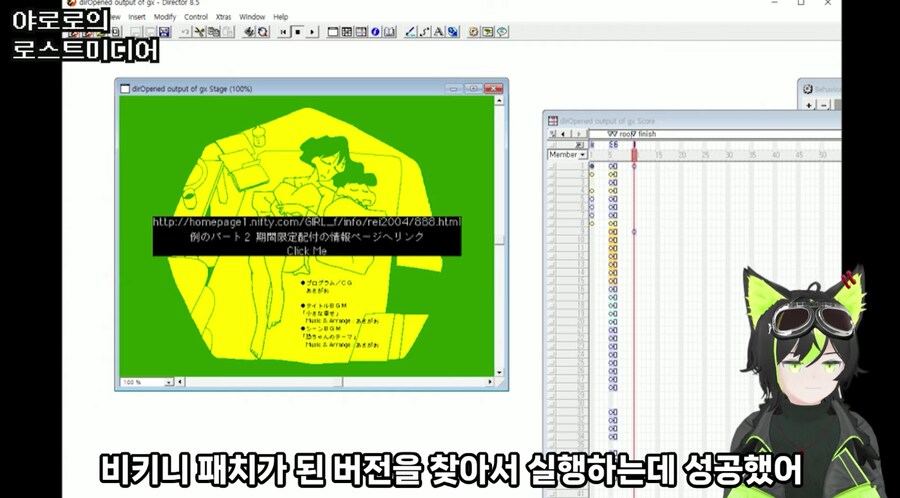The height and width of the screenshot is (498, 900).
Task: Open the Paint window icon
Action: pos(411,32)
